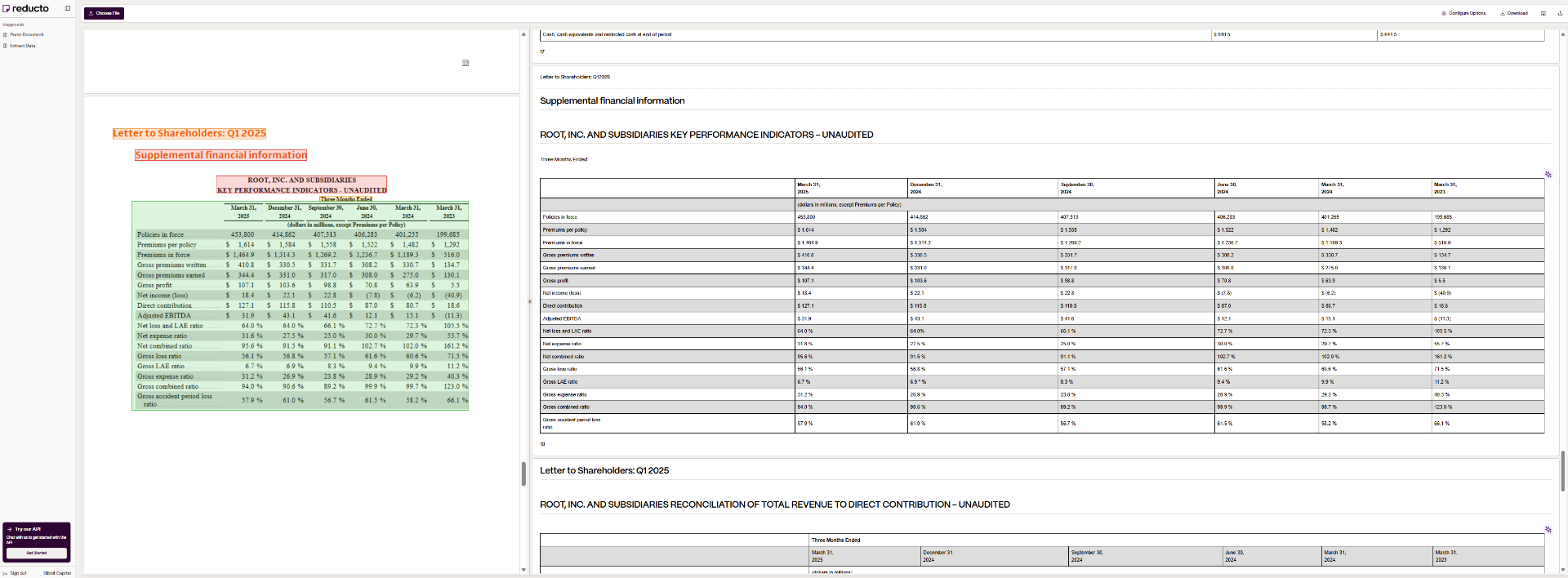The image size is (1568, 578).
Task: Click the results pane scrollbar thumb
Action: 1563,471
